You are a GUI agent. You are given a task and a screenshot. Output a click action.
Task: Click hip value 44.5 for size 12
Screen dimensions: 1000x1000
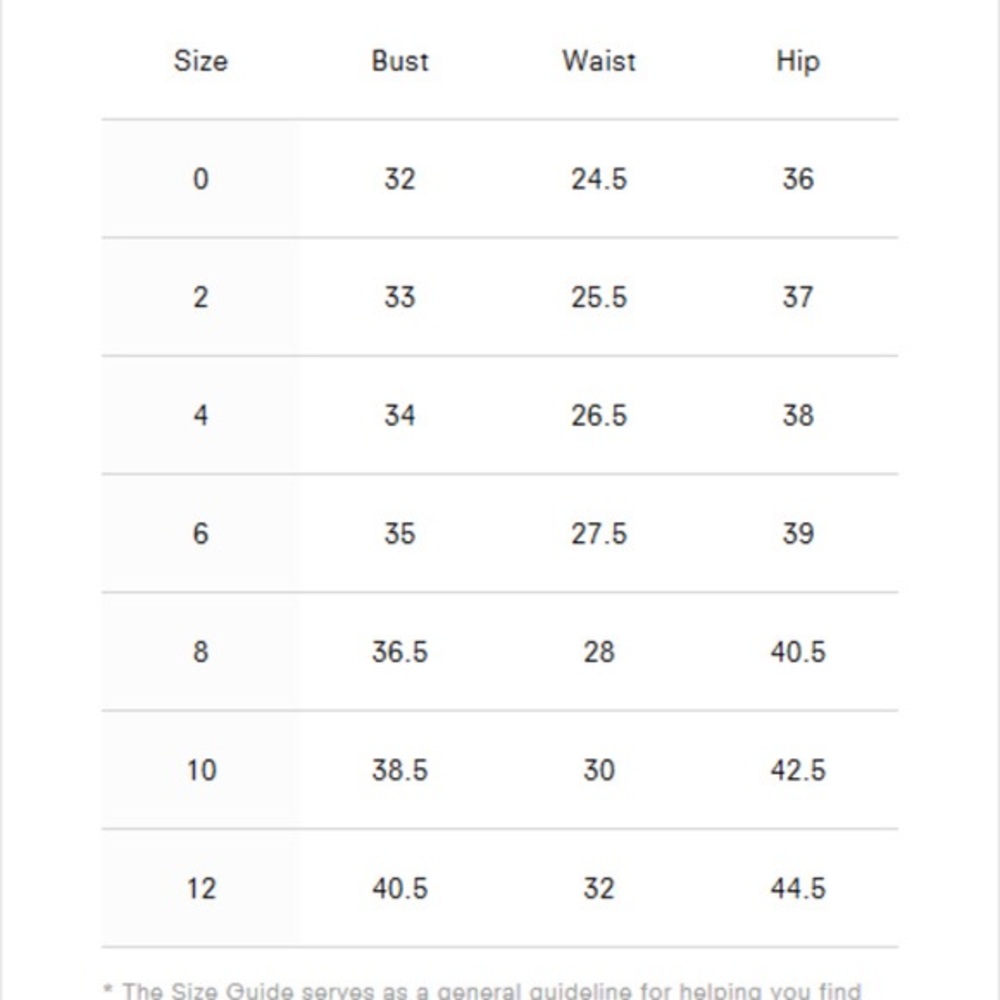[798, 888]
